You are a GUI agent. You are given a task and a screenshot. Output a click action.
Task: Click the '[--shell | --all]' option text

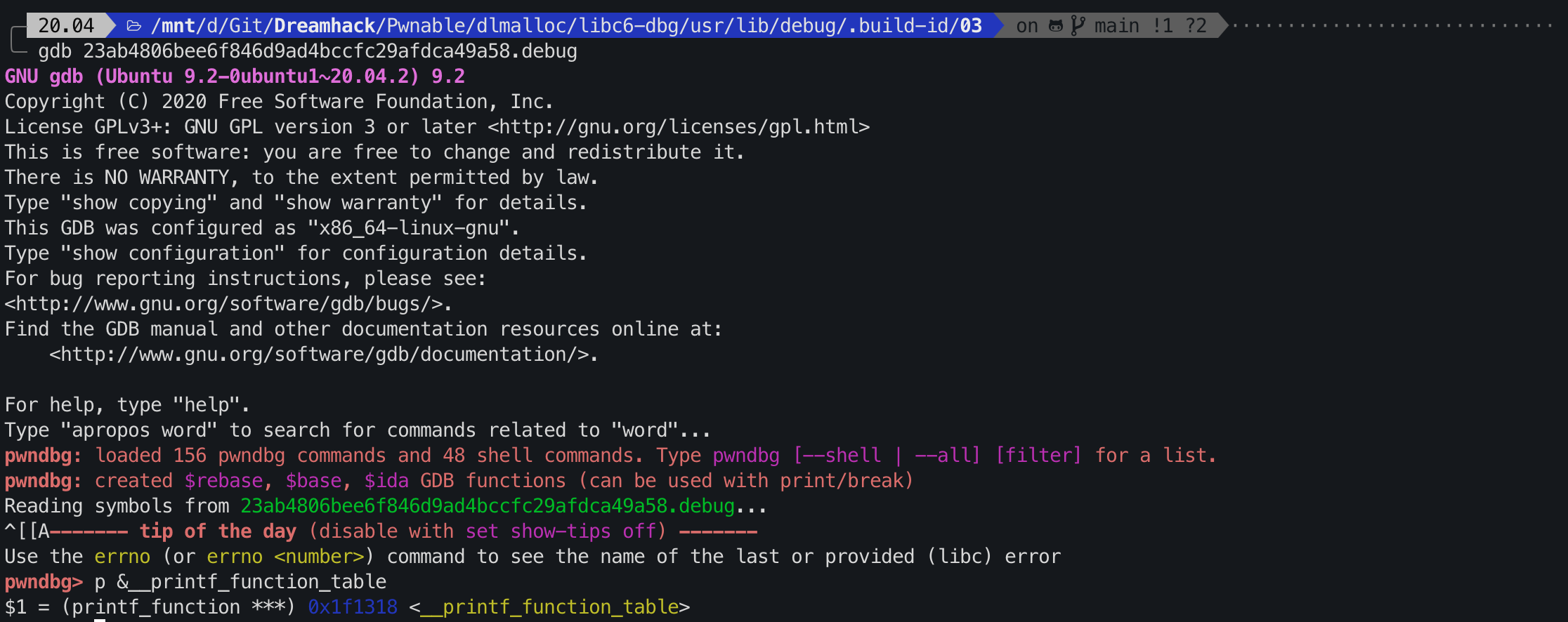pyautogui.click(x=887, y=456)
